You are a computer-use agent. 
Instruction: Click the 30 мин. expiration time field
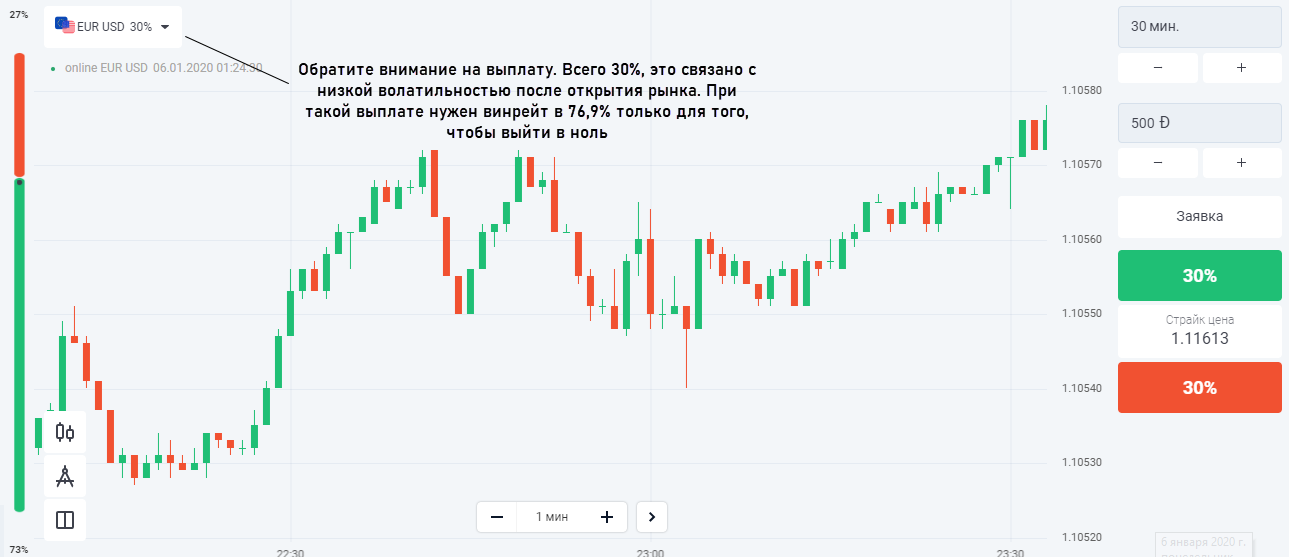click(1199, 27)
